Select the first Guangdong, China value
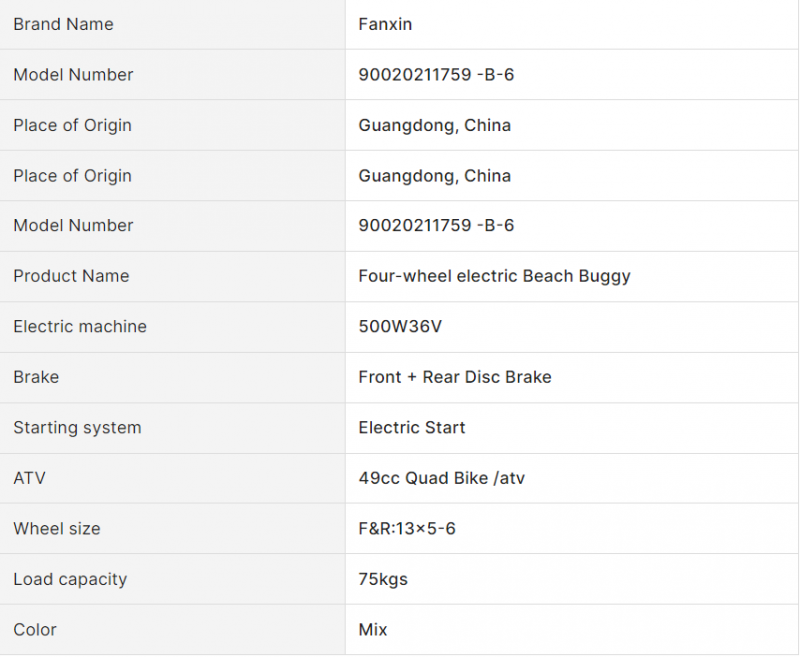Viewport: 800px width, 657px height. point(435,125)
